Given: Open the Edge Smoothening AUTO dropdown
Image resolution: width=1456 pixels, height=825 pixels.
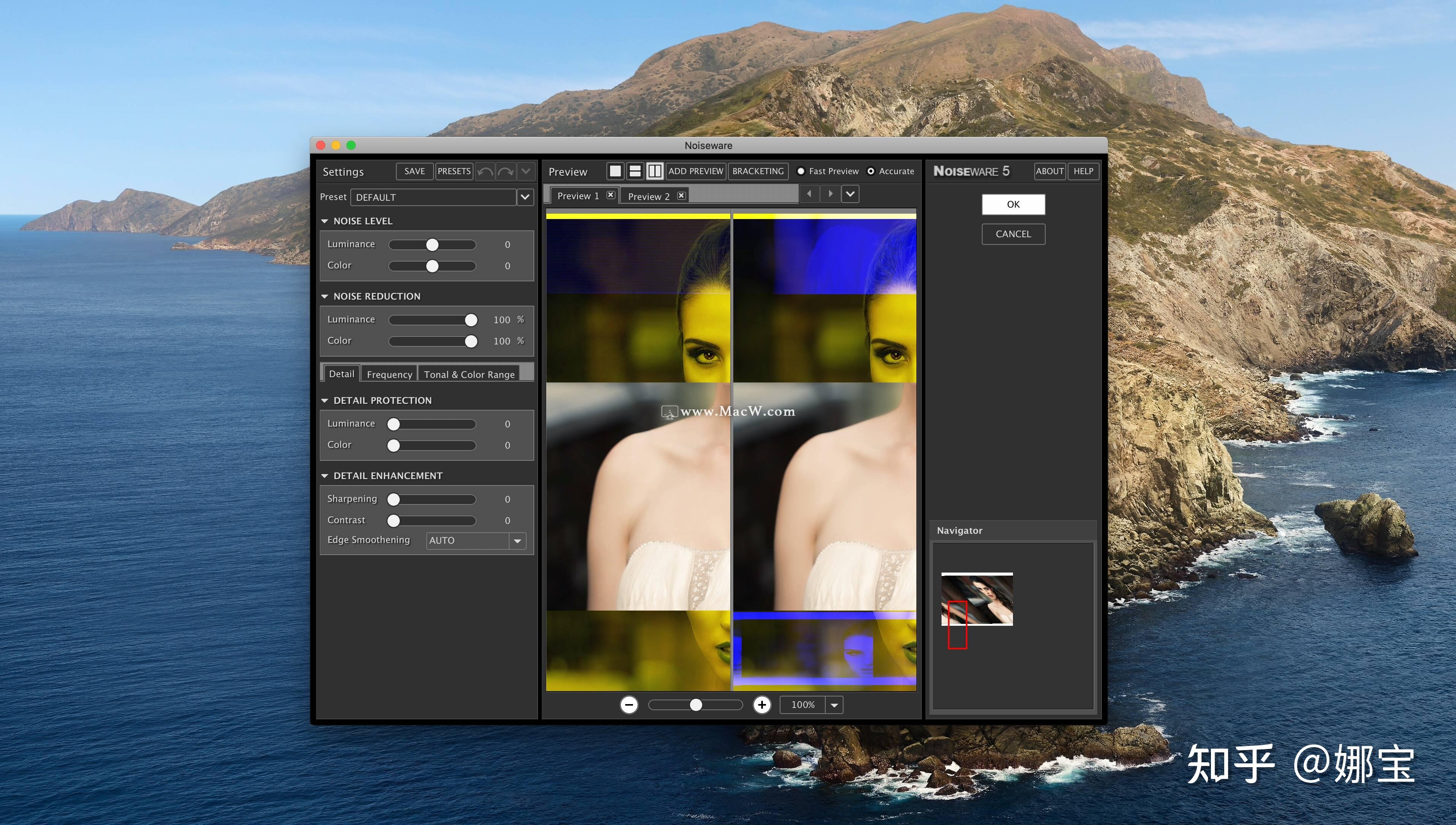Looking at the screenshot, I should (x=518, y=541).
